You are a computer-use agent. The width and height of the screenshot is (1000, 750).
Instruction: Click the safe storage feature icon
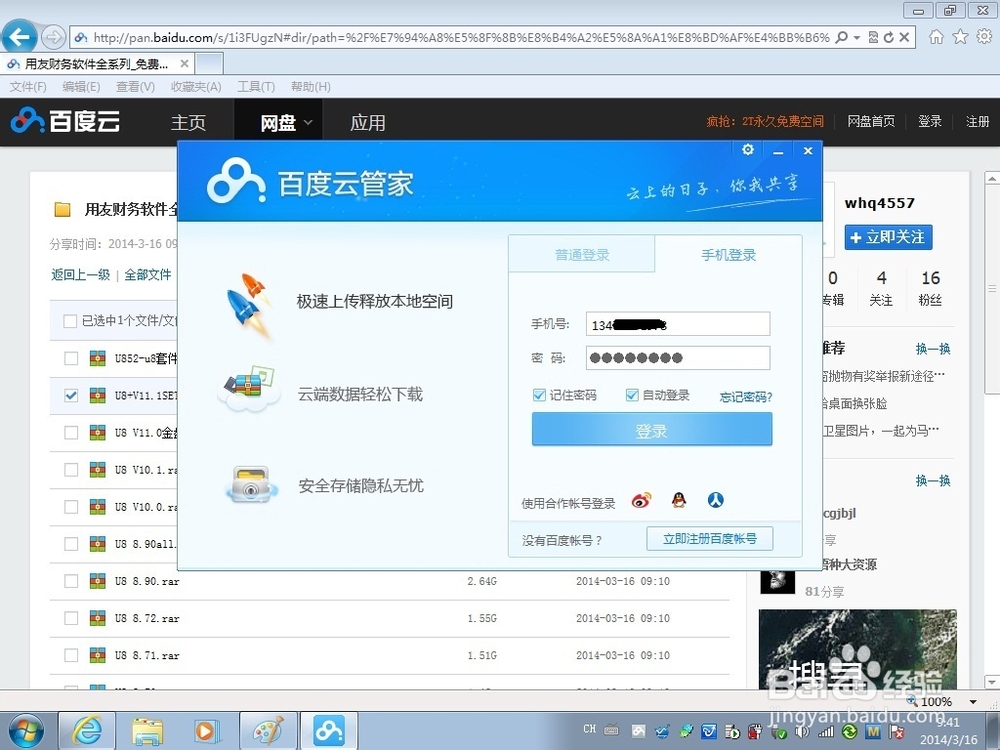pyautogui.click(x=251, y=485)
